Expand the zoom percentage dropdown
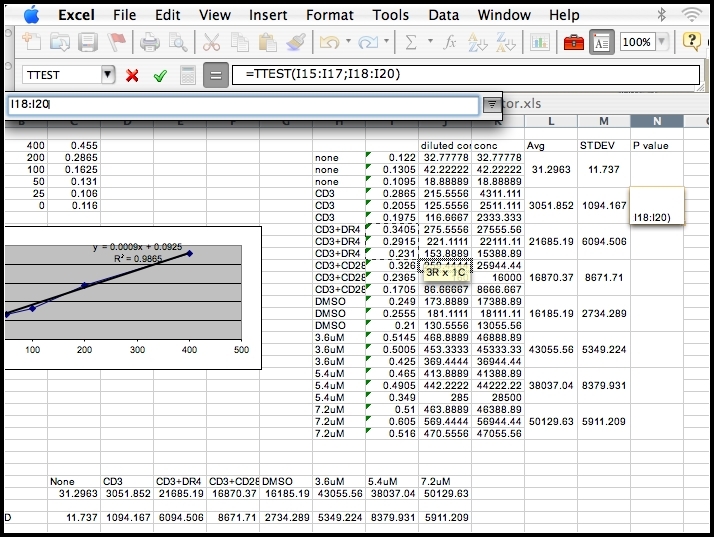The width and height of the screenshot is (714, 537). click(662, 42)
